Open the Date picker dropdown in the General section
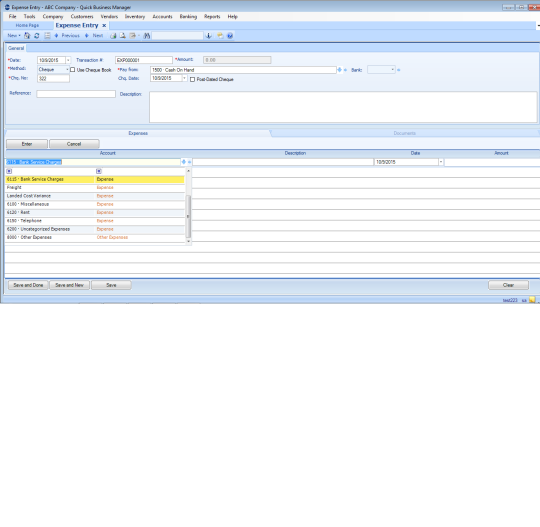Viewport: 540px width, 527px height. click(68, 60)
